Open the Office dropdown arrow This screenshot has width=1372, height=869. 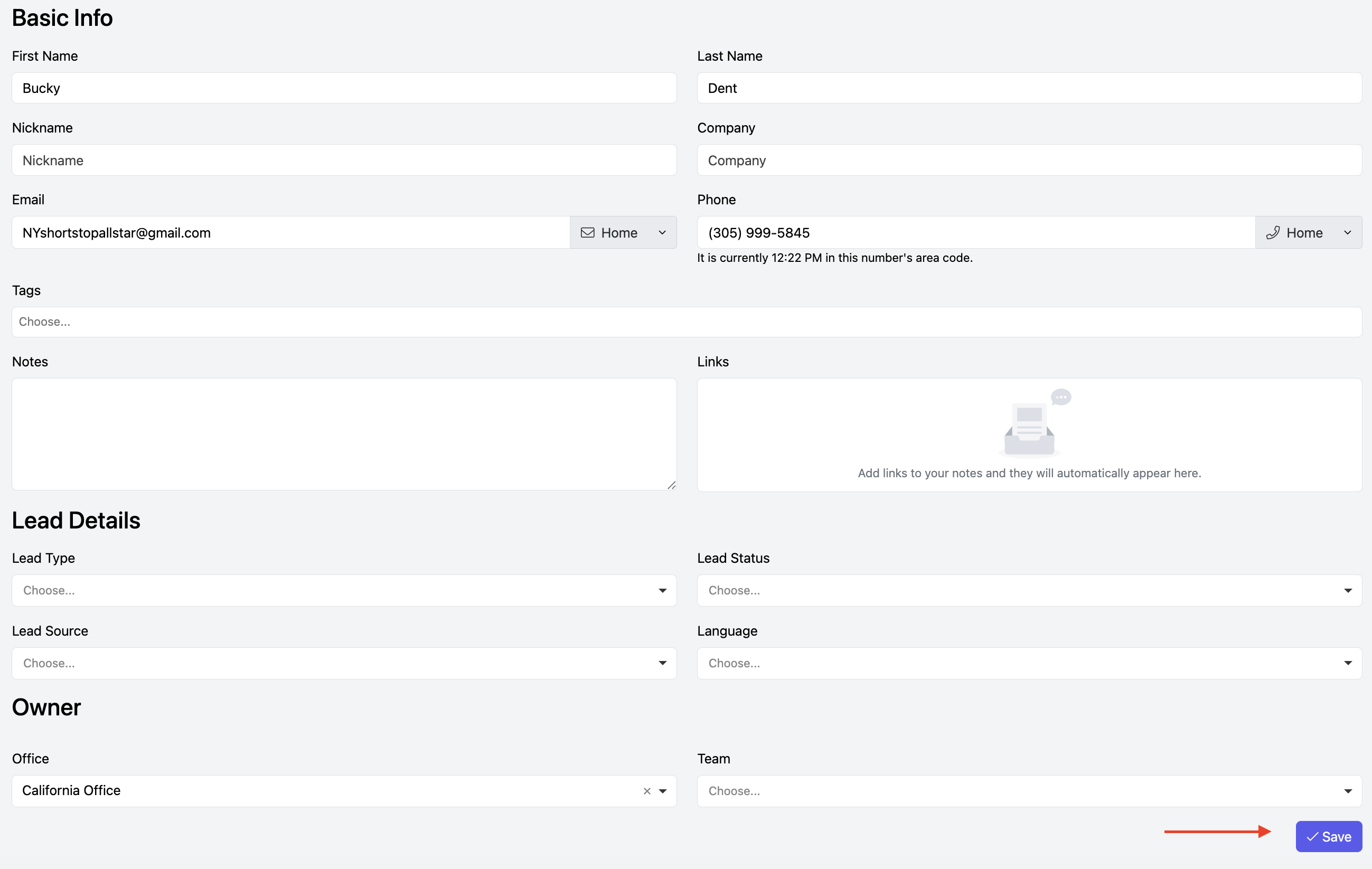tap(662, 791)
